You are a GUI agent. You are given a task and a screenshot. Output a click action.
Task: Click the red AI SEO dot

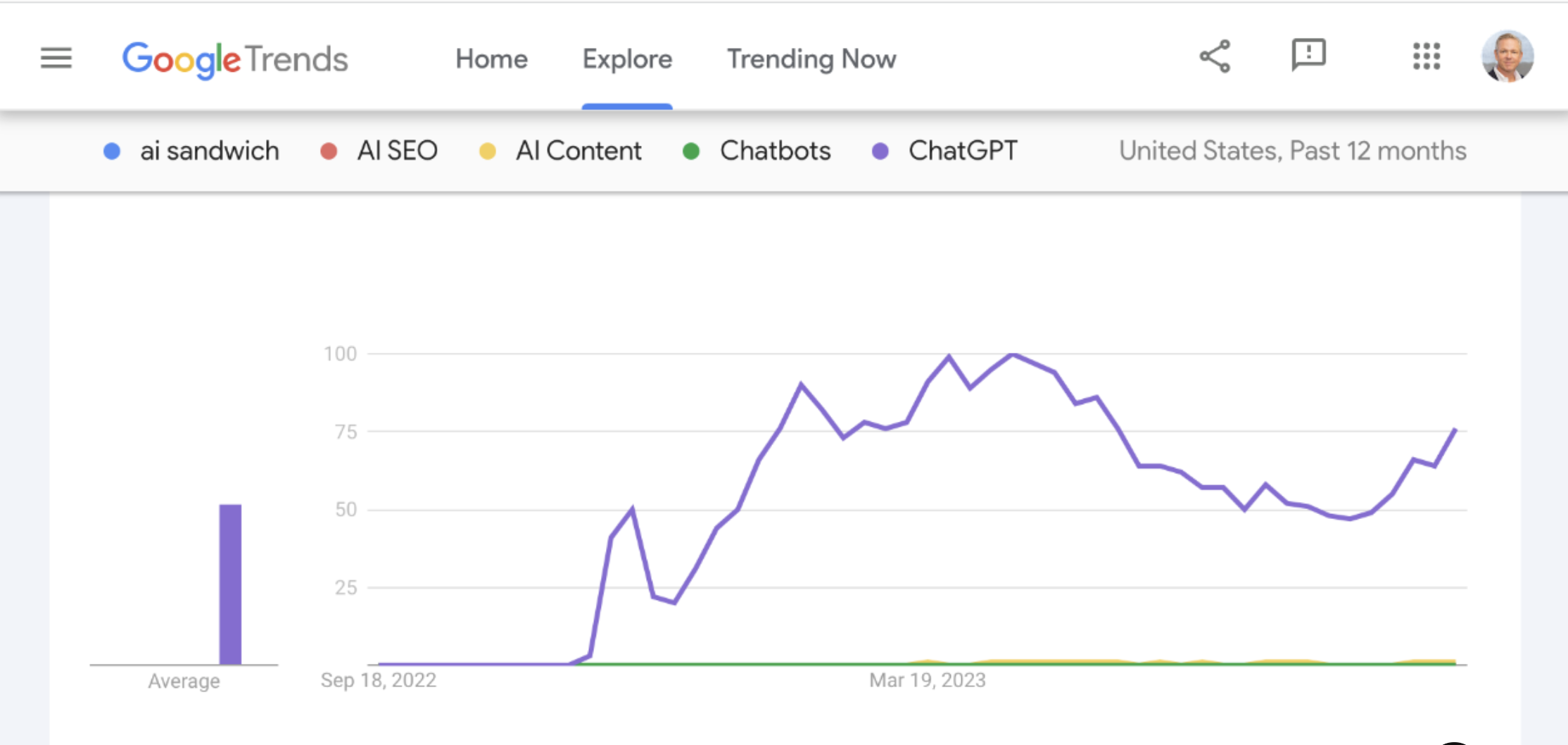coord(329,151)
